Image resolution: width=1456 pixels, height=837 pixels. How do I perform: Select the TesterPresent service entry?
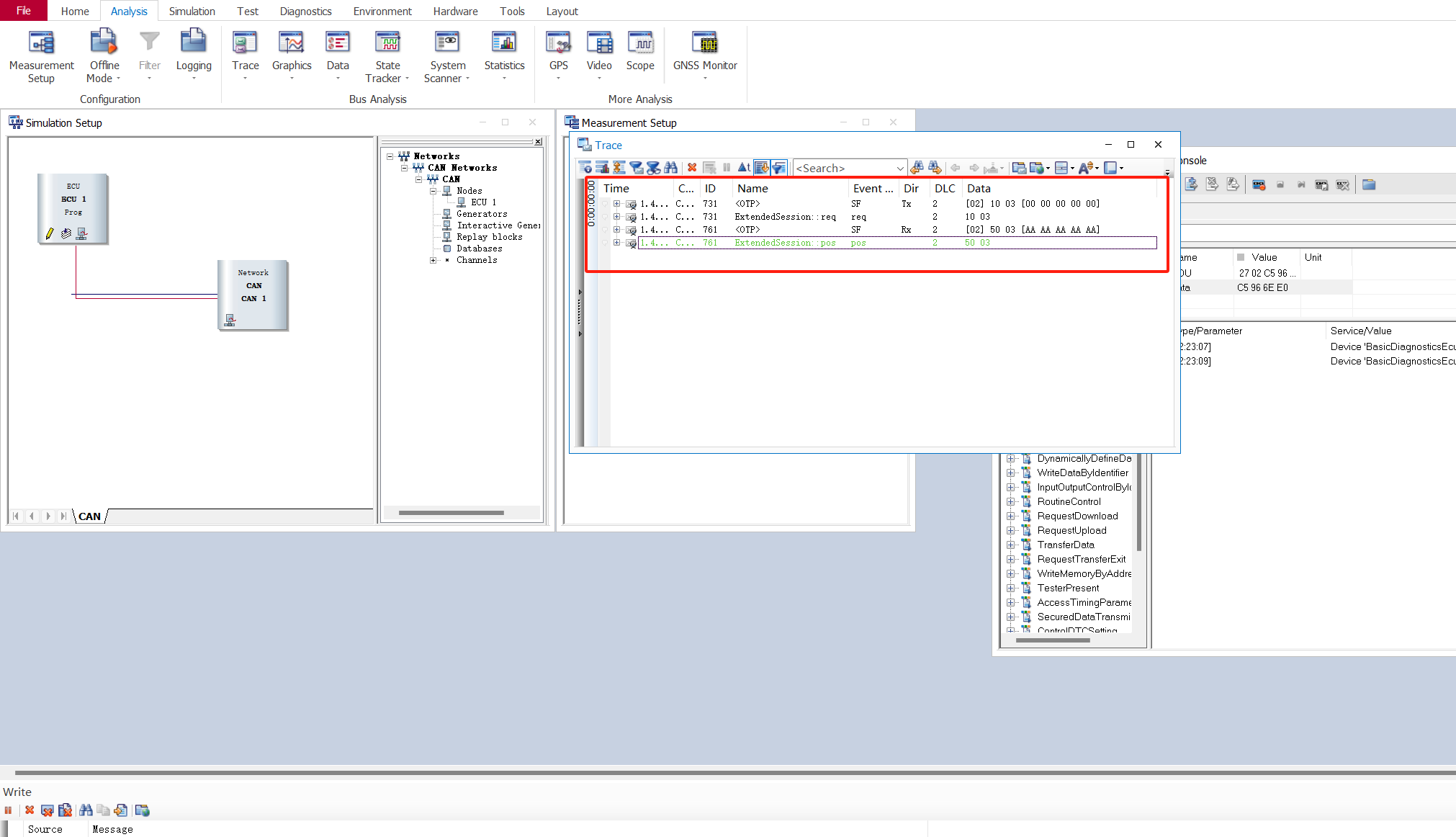[1068, 588]
